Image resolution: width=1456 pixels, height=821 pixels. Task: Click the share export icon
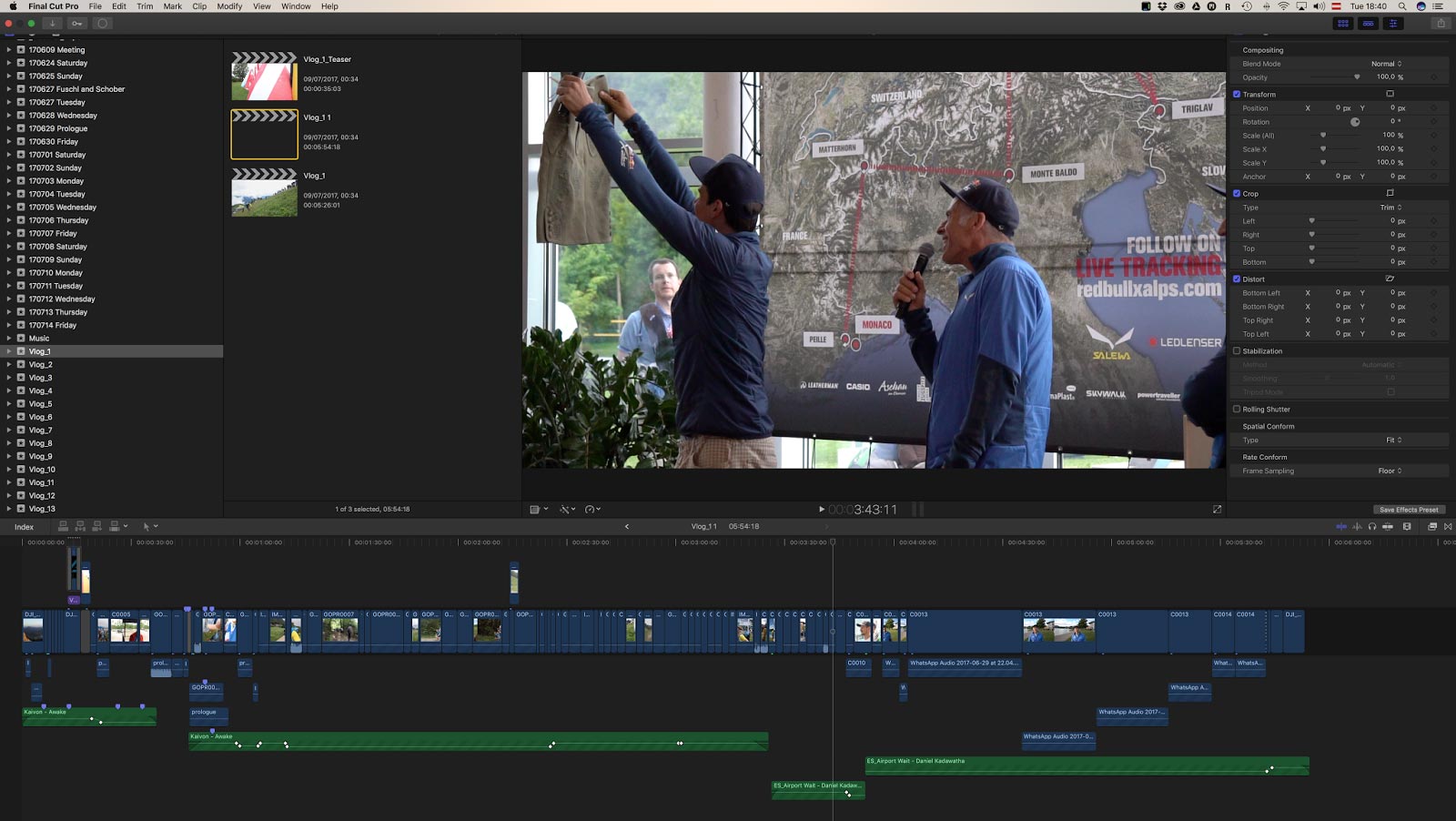(x=1441, y=24)
